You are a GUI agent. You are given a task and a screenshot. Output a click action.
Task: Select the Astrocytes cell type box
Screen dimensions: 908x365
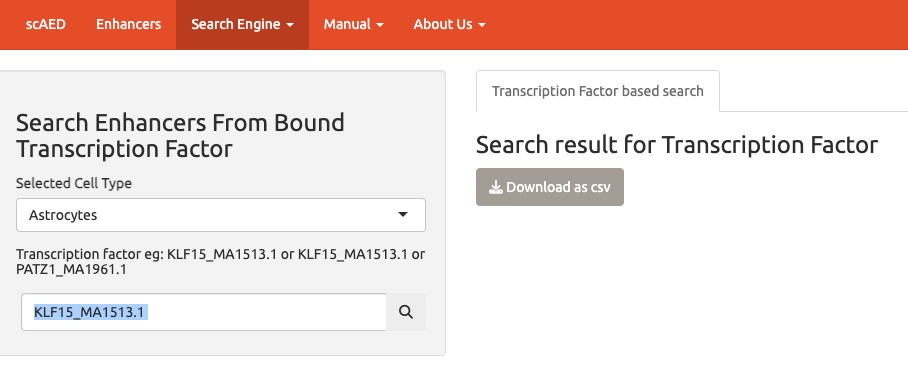point(221,215)
